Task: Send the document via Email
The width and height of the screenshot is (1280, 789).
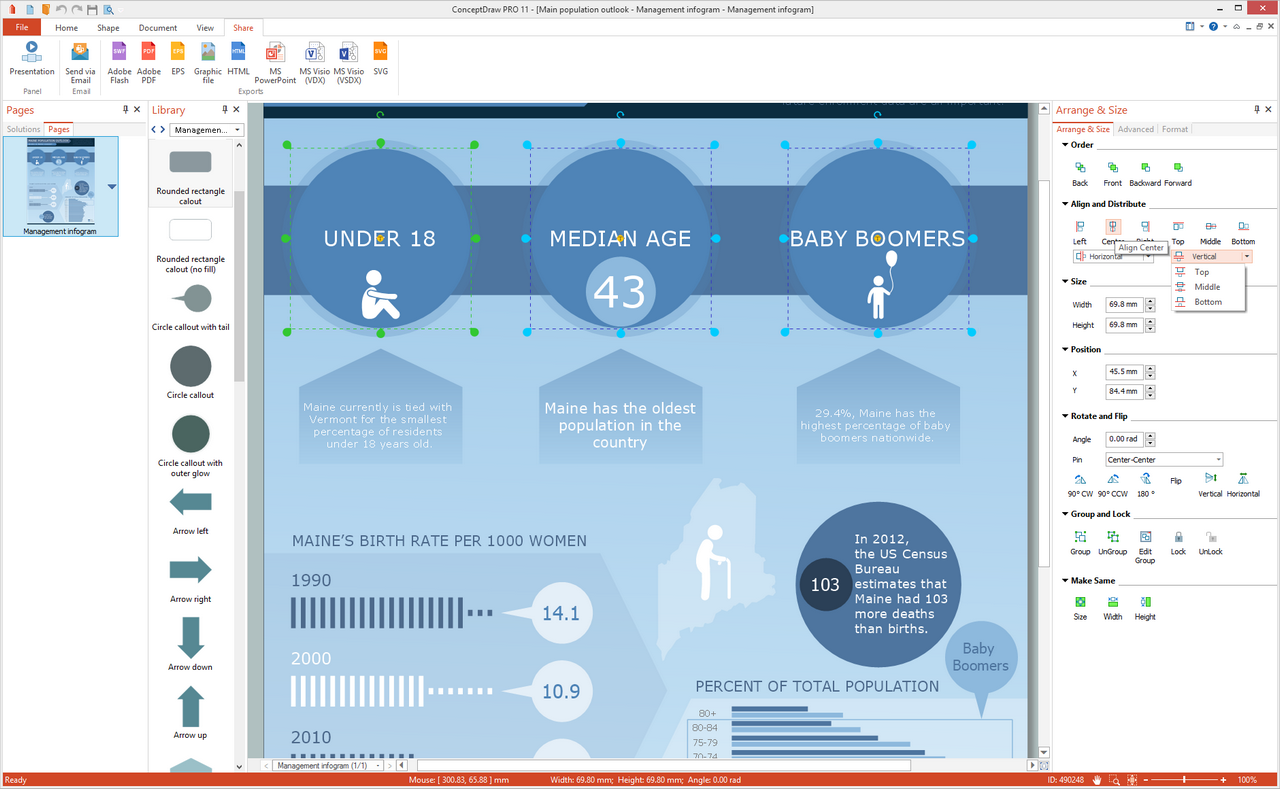Action: point(80,62)
